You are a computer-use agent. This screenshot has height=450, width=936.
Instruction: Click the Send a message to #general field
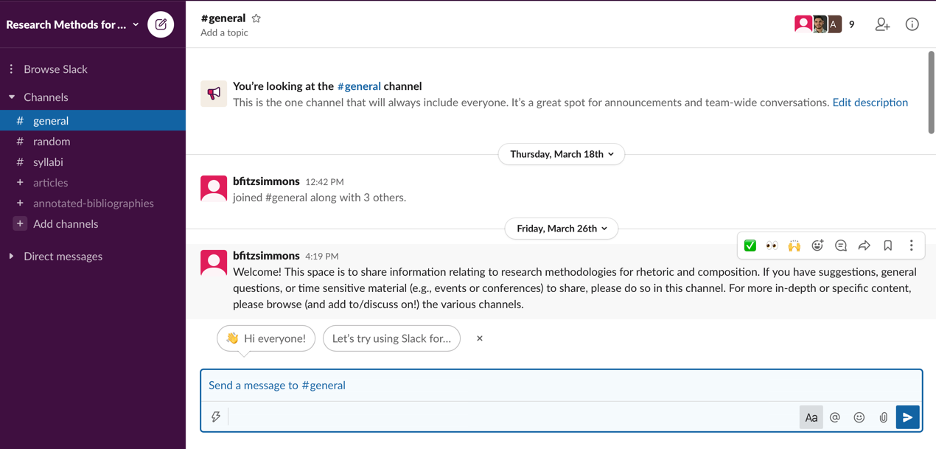[561, 385]
